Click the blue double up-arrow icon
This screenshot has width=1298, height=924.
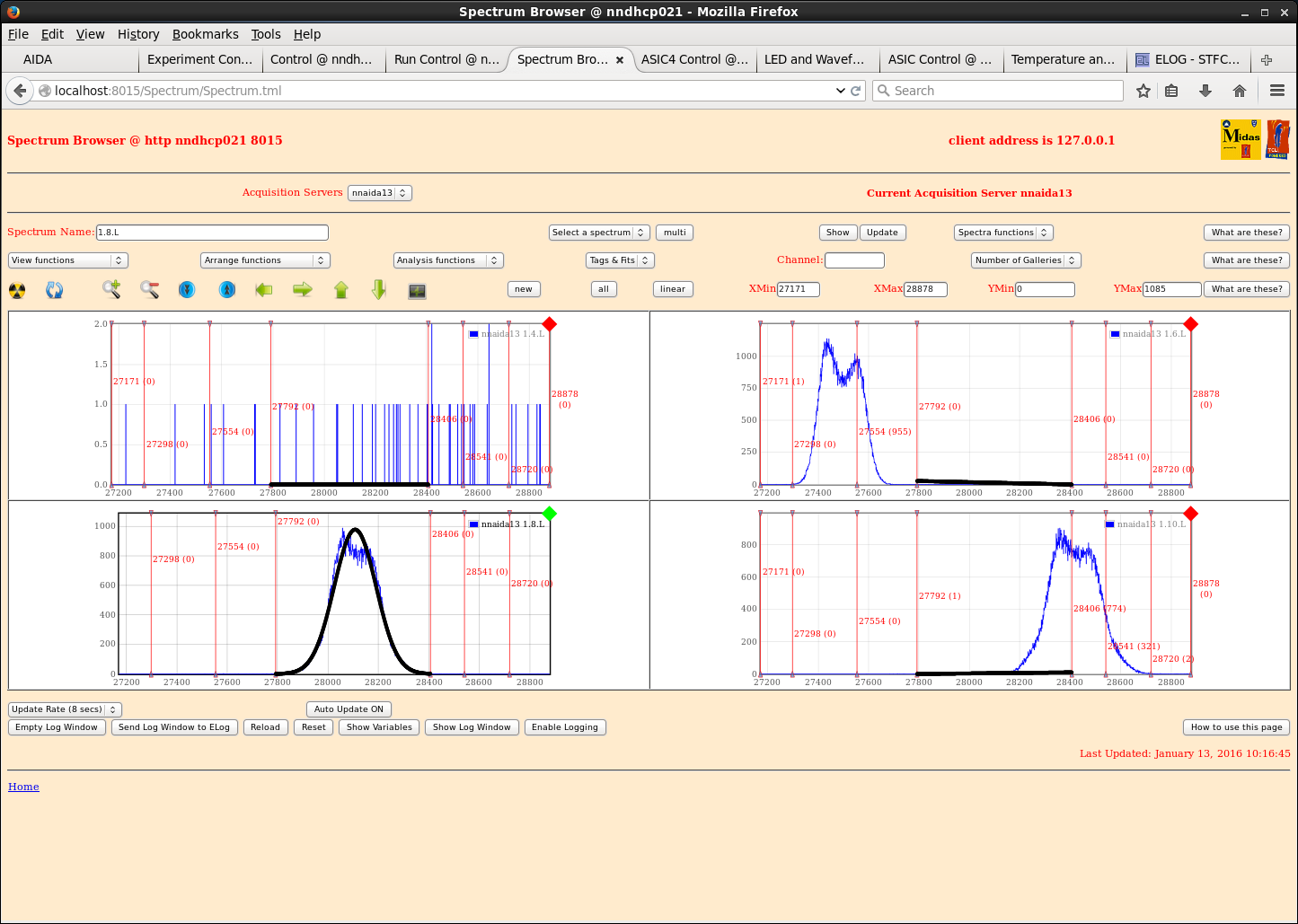click(x=227, y=289)
